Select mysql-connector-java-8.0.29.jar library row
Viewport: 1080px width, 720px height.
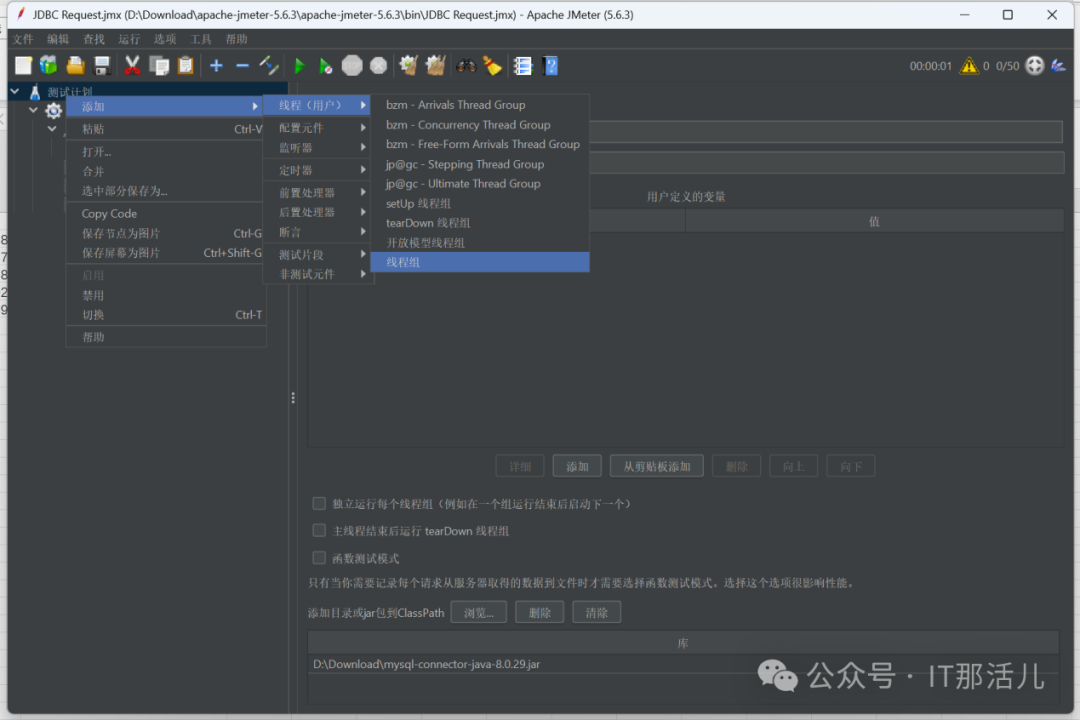tap(683, 664)
